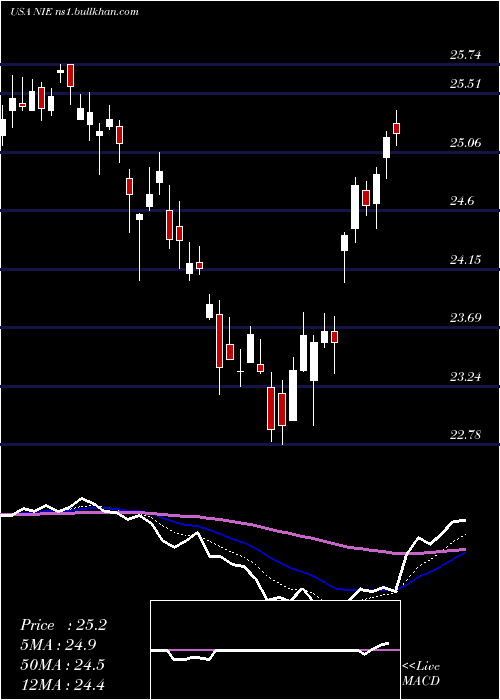Click the 50MA : 24.5 value
The width and height of the screenshot is (500, 700).
tap(62, 664)
